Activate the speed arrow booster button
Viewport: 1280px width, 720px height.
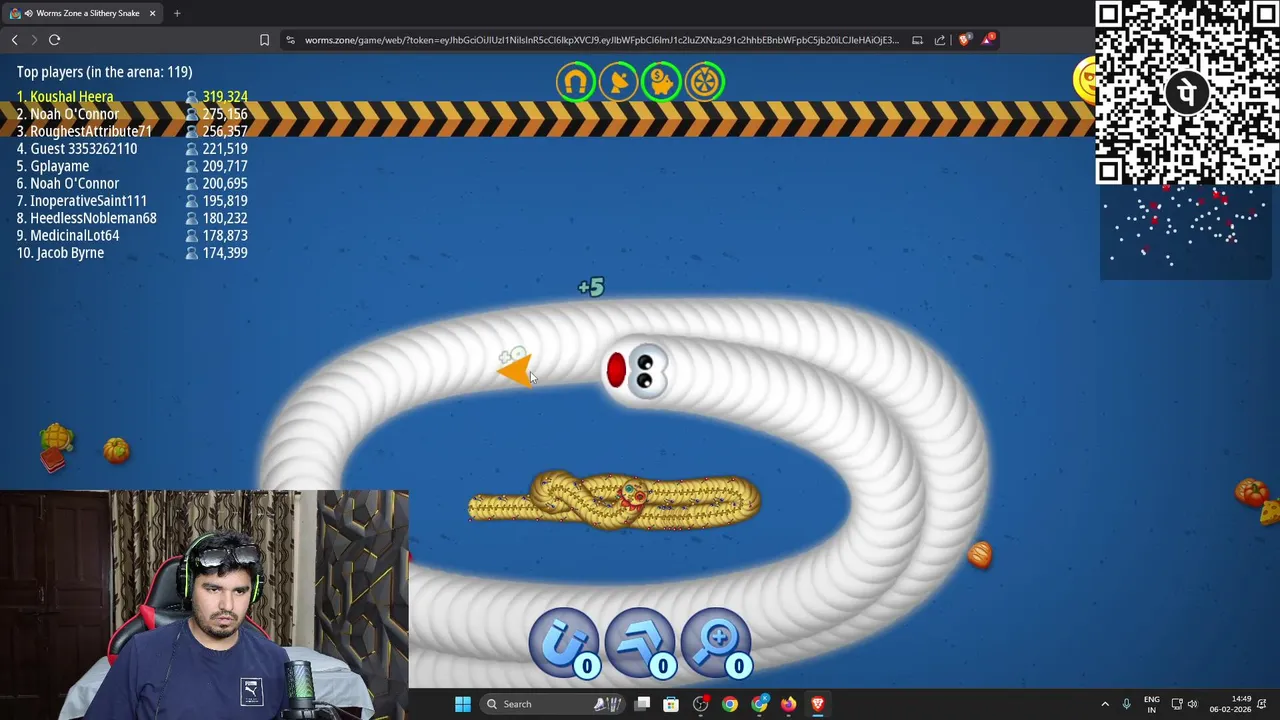(x=640, y=642)
